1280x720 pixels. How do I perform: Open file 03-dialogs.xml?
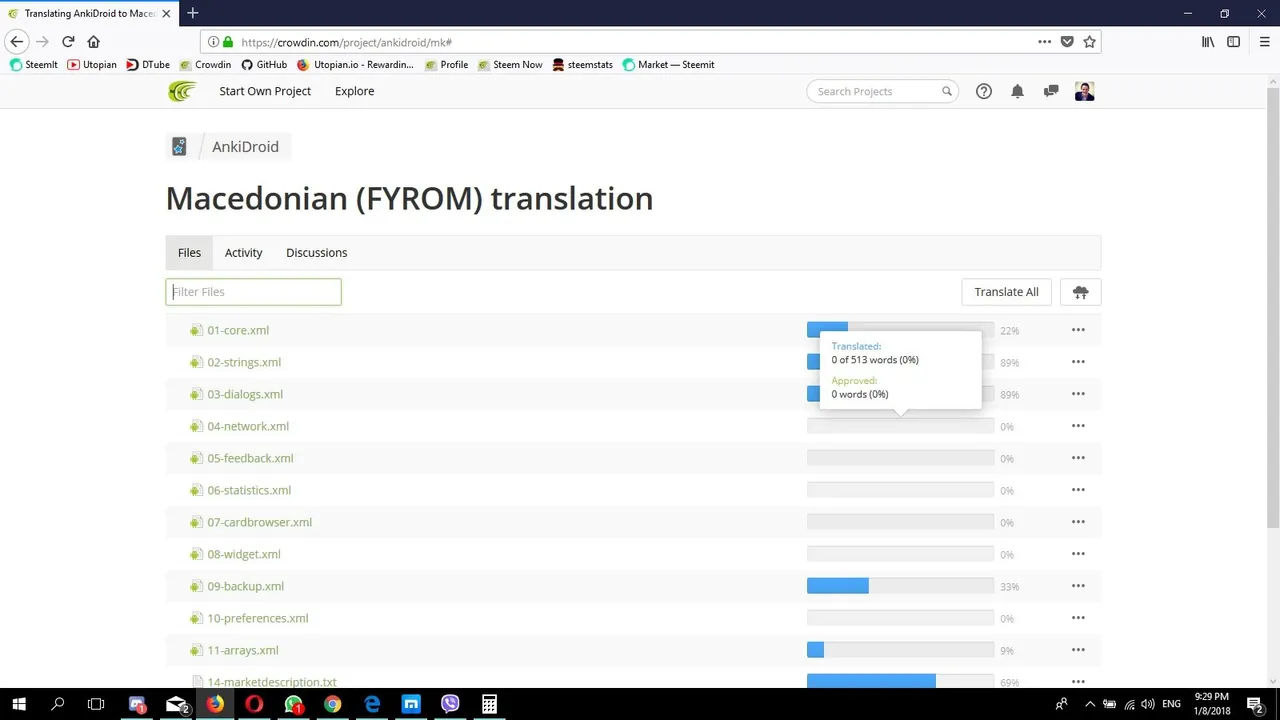point(245,394)
